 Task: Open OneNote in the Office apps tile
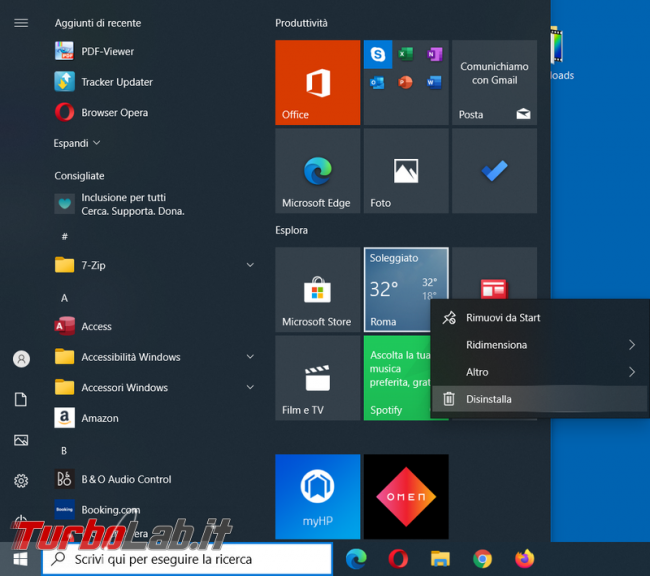point(434,54)
